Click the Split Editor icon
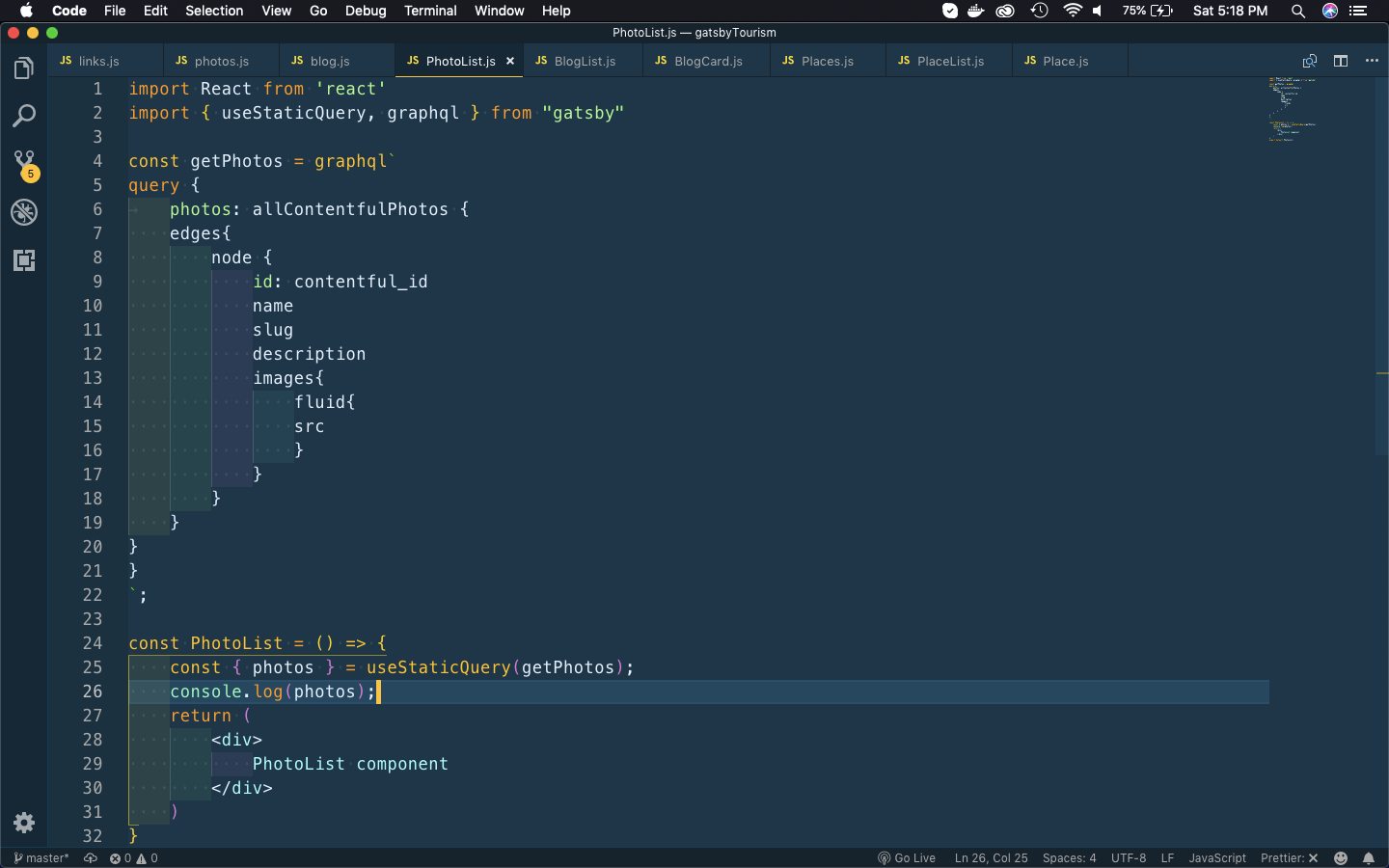Viewport: 1389px width, 868px height. [x=1341, y=61]
